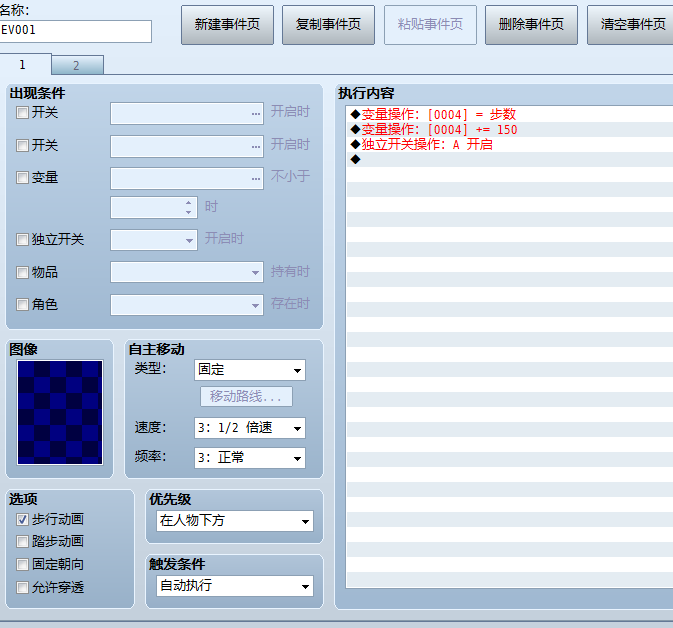
Task: Tick the 物品 condition checkbox
Action: pyautogui.click(x=22, y=272)
